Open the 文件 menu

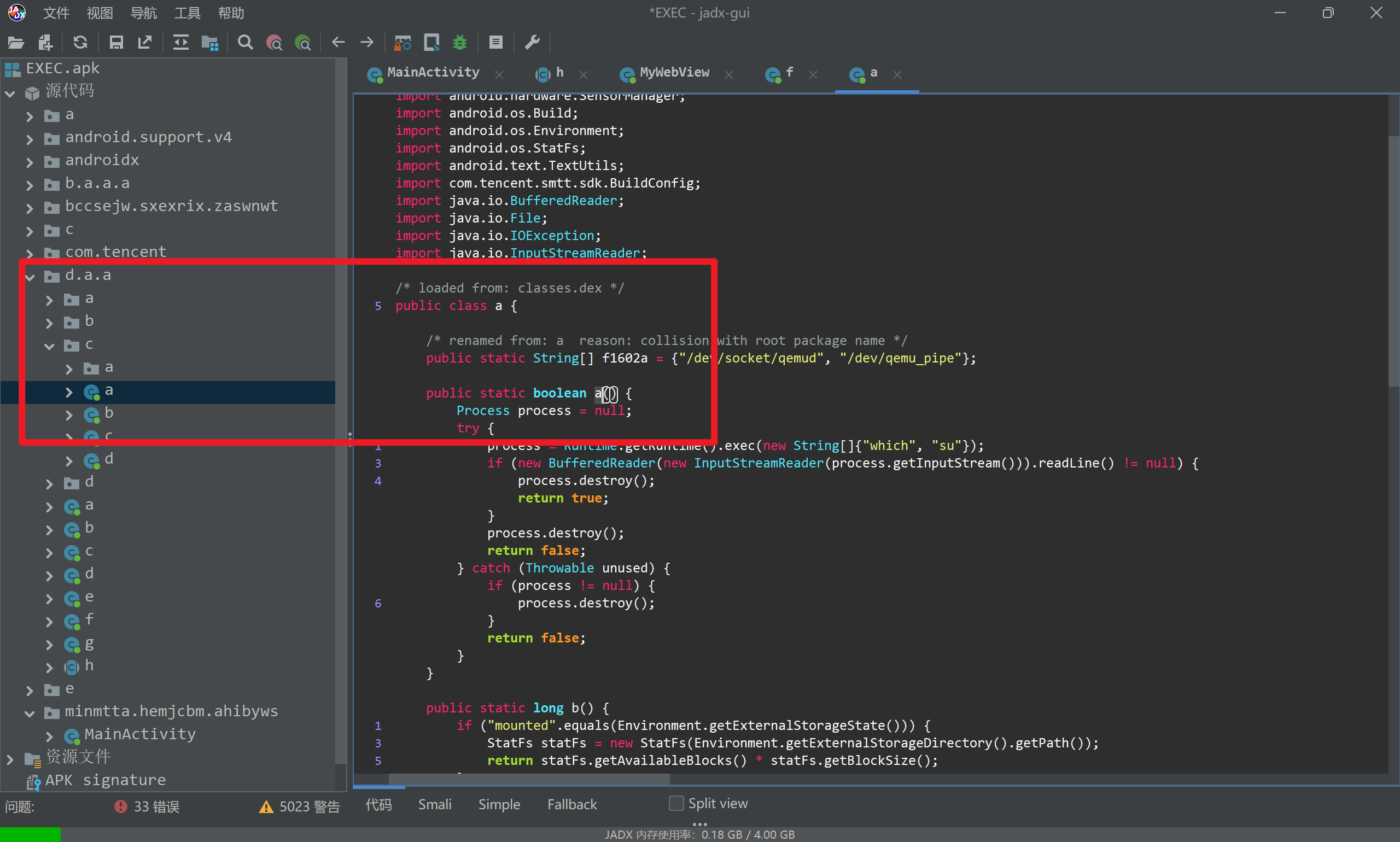(x=56, y=13)
